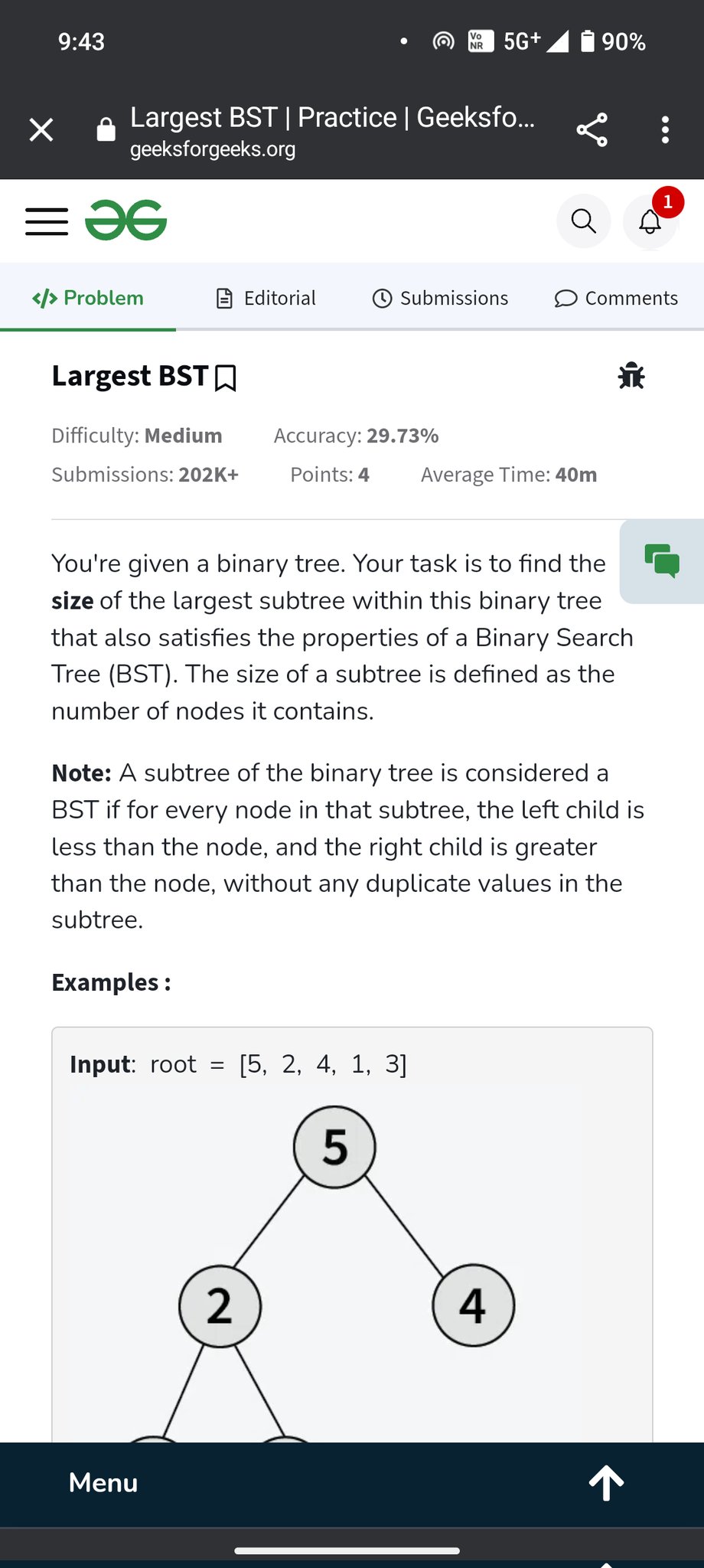Expand the bottom Menu bar

(103, 1483)
